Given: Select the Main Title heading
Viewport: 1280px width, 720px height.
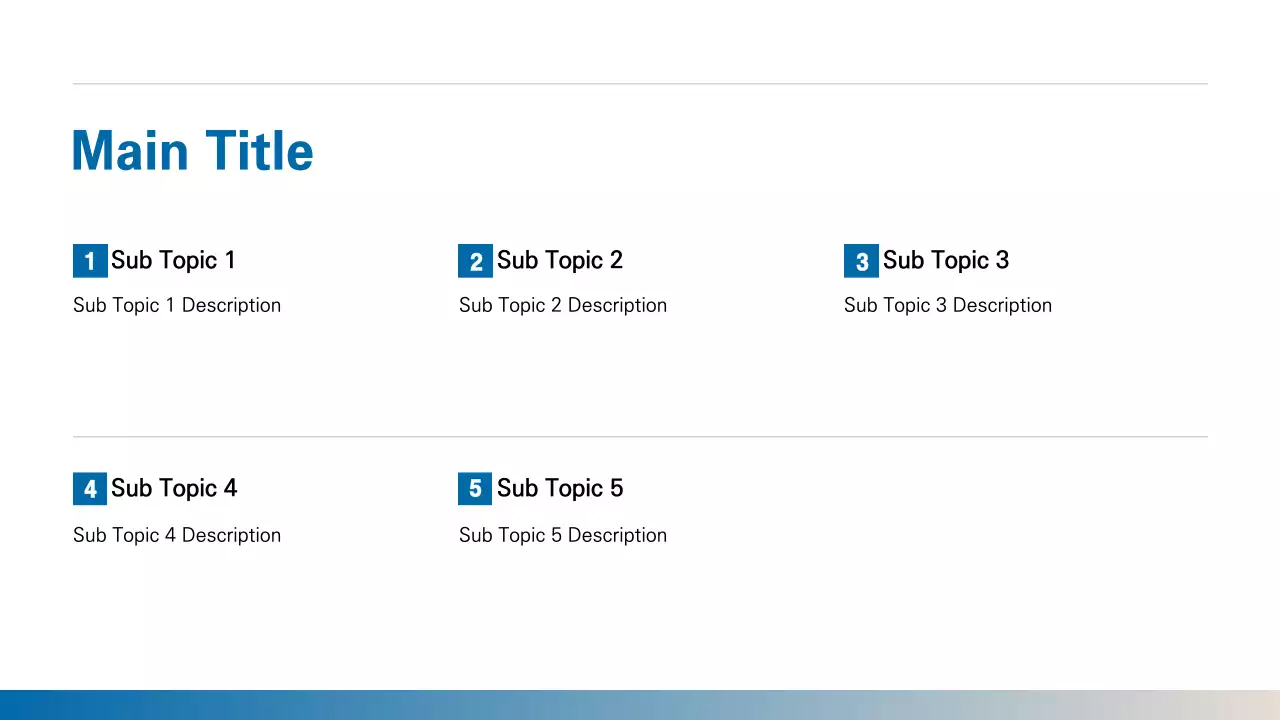Looking at the screenshot, I should 193,151.
